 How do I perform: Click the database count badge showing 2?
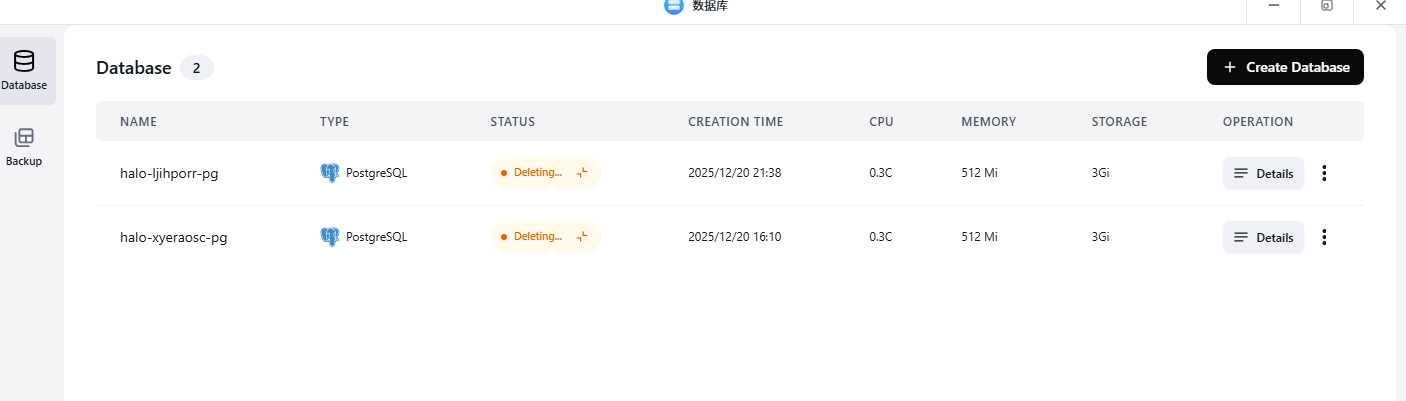click(197, 68)
